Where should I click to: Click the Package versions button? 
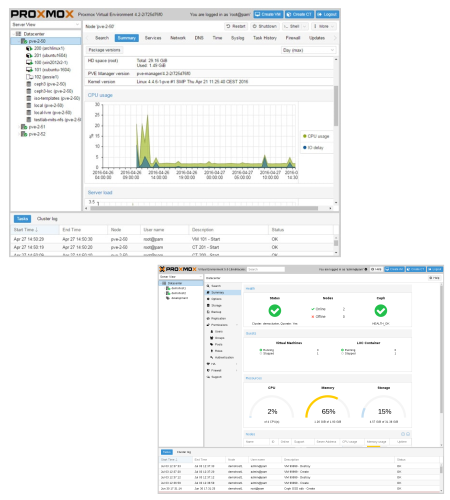[x=104, y=50]
